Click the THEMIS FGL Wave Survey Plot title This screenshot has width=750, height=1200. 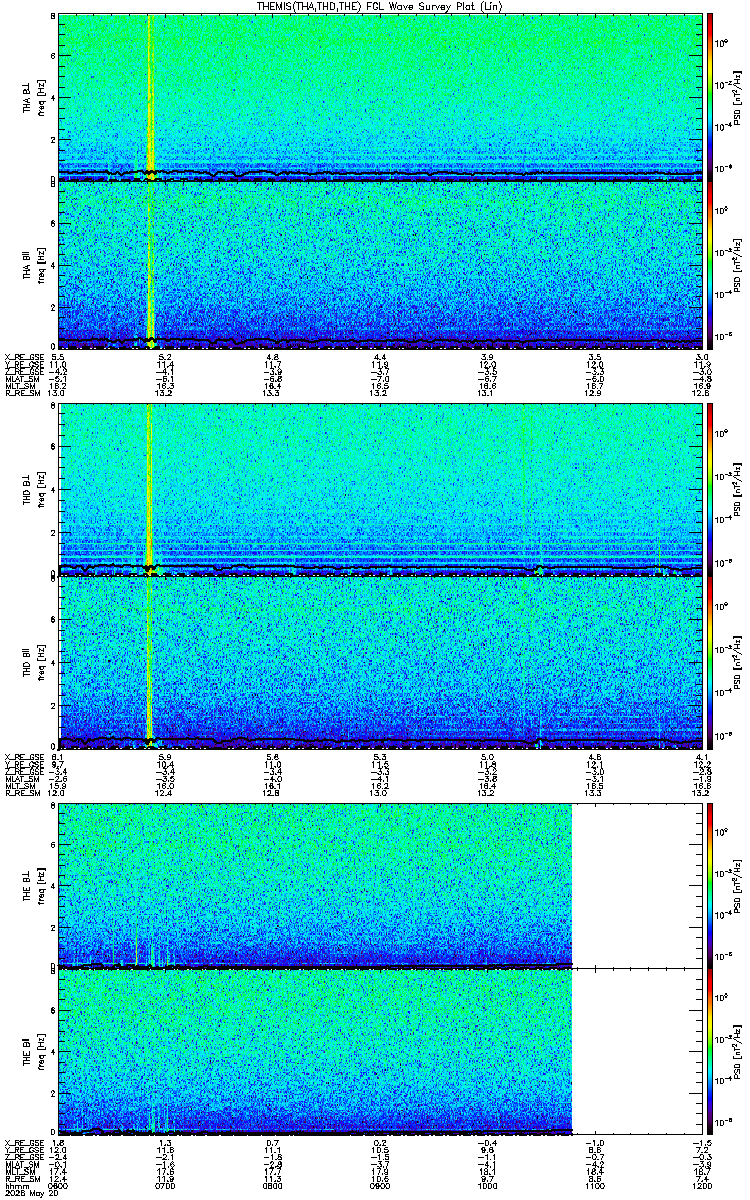click(379, 6)
